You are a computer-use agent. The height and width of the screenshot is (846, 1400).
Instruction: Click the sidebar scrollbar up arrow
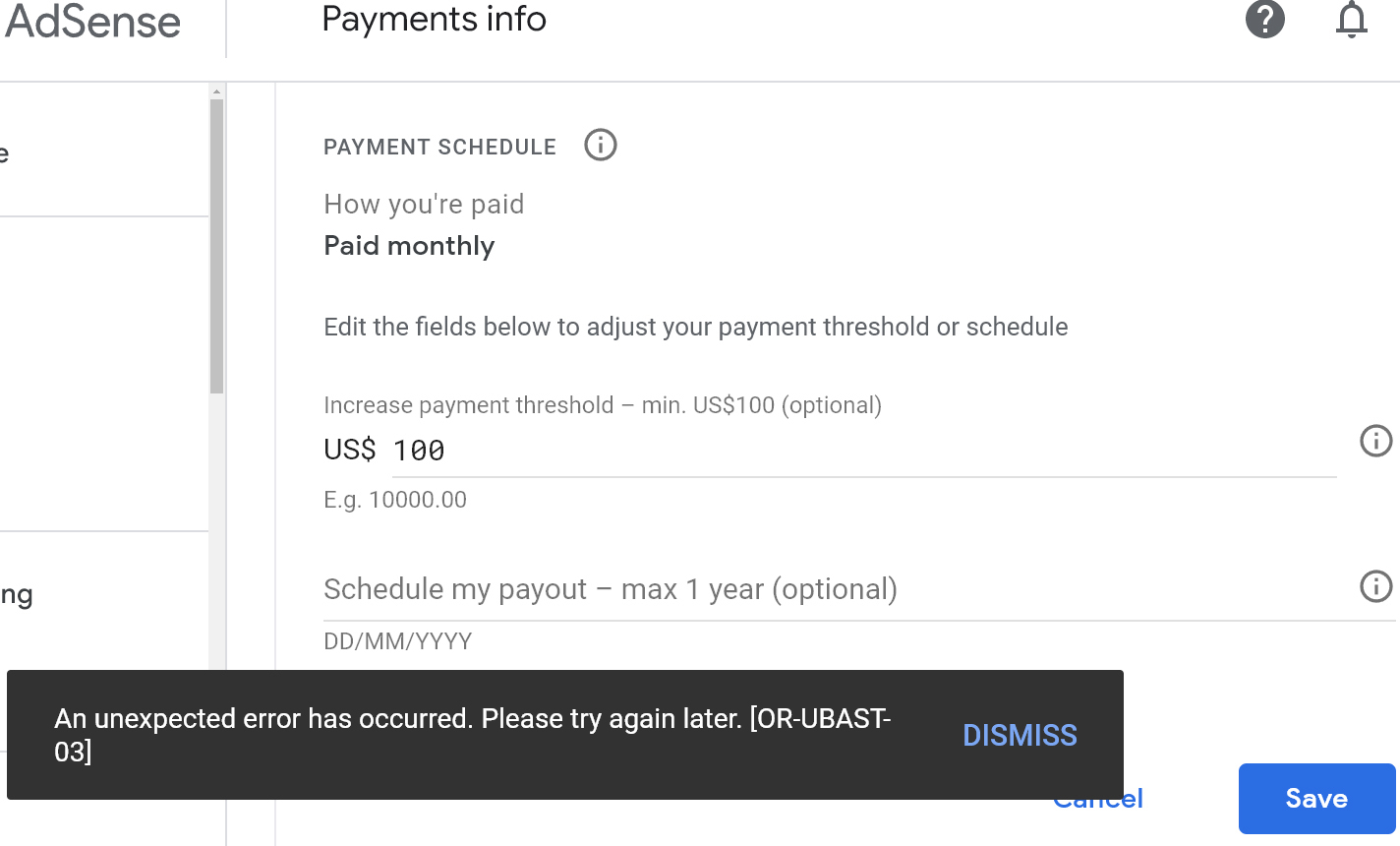(216, 91)
